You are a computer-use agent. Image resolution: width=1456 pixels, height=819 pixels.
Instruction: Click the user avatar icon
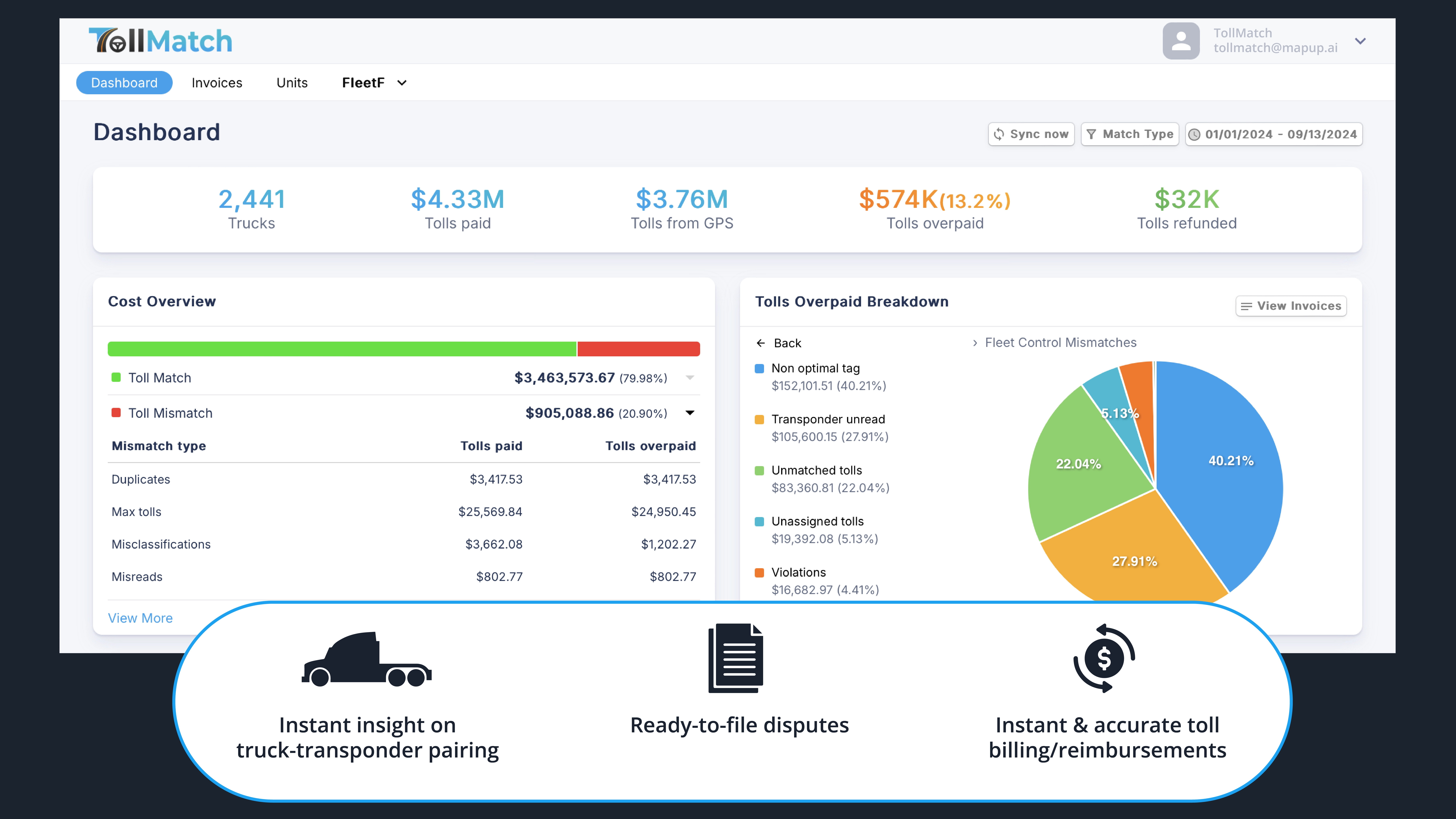(1181, 41)
